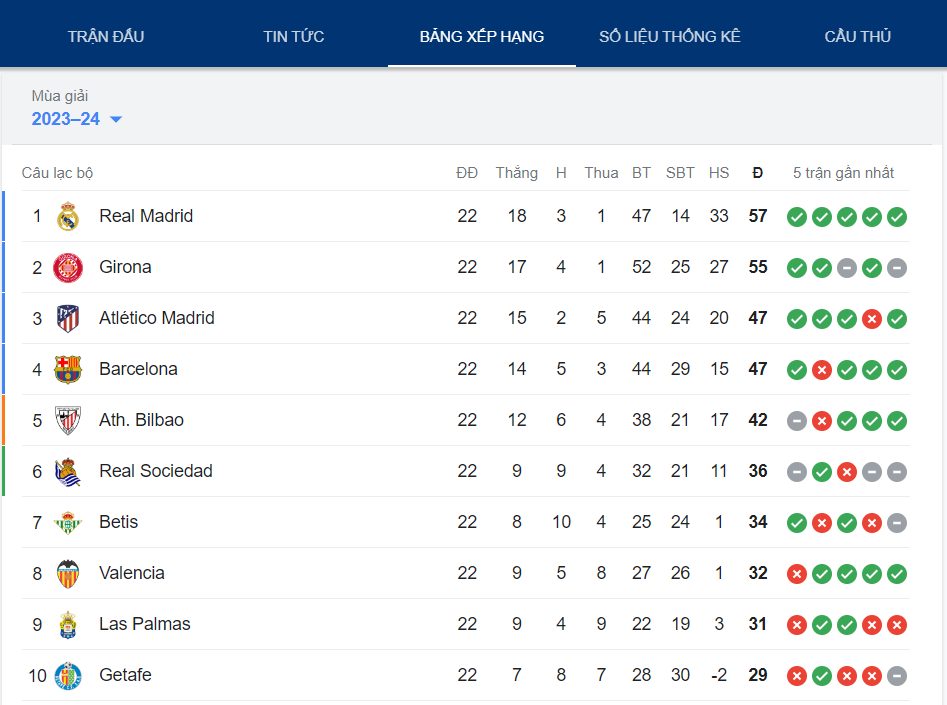Viewport: 947px width, 705px height.
Task: Click the Getafe club crest
Action: 68,675
